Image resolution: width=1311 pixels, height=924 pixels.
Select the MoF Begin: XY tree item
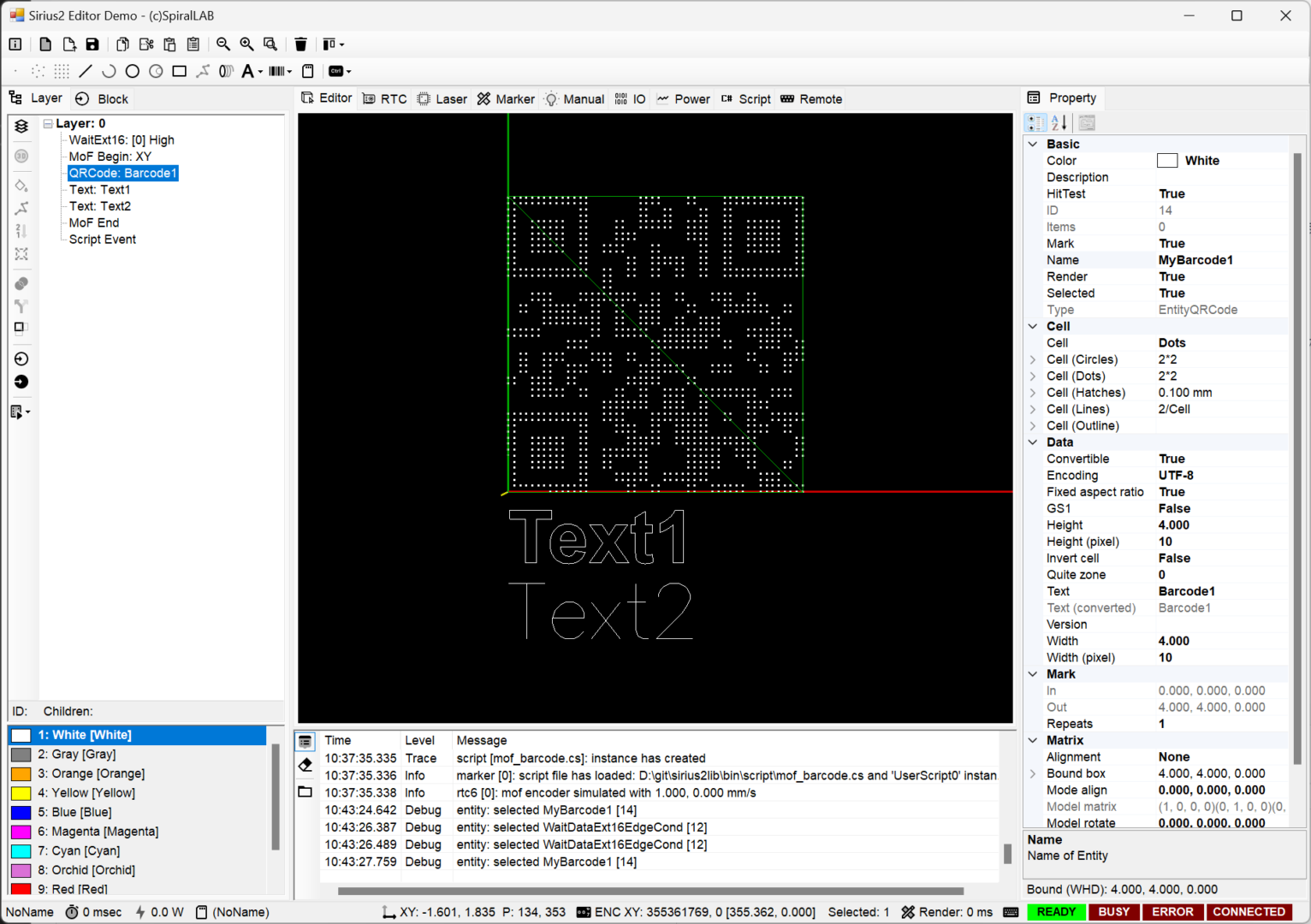[x=110, y=157]
